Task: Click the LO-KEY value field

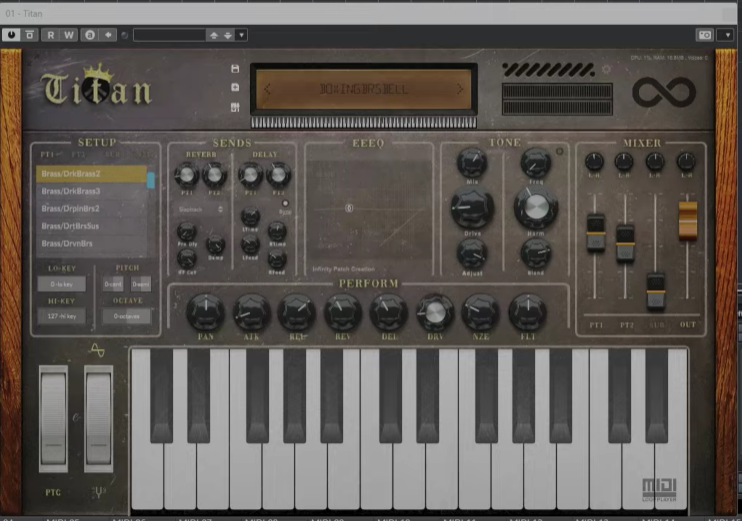Action: pyautogui.click(x=62, y=284)
